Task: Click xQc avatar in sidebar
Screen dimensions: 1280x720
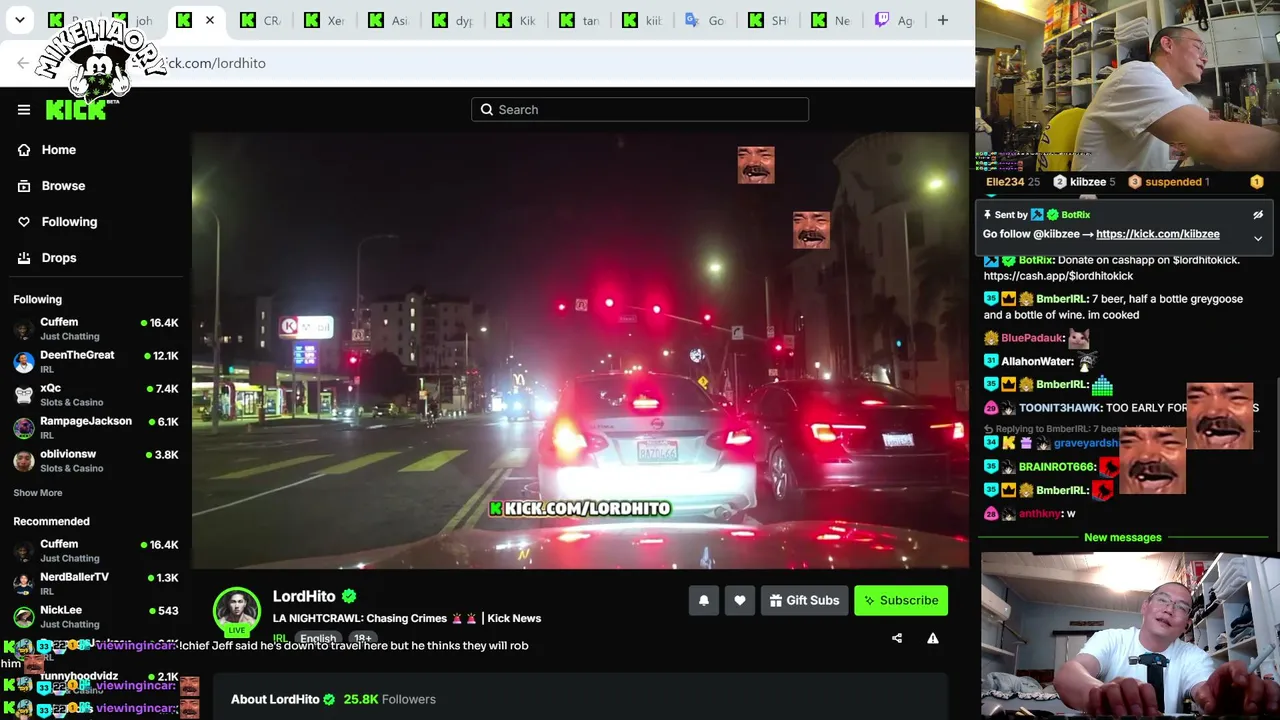Action: (x=24, y=395)
